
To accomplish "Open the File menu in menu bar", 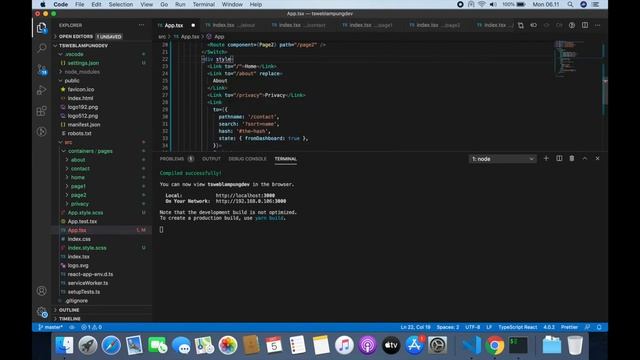I will pos(80,4).
